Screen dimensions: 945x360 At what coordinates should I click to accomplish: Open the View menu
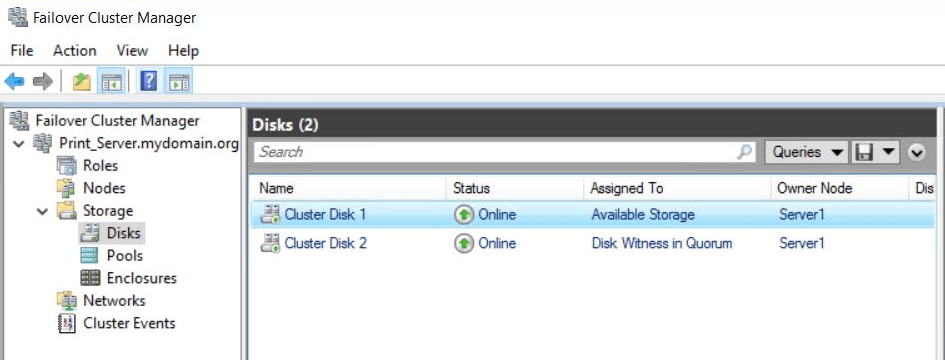pyautogui.click(x=133, y=51)
